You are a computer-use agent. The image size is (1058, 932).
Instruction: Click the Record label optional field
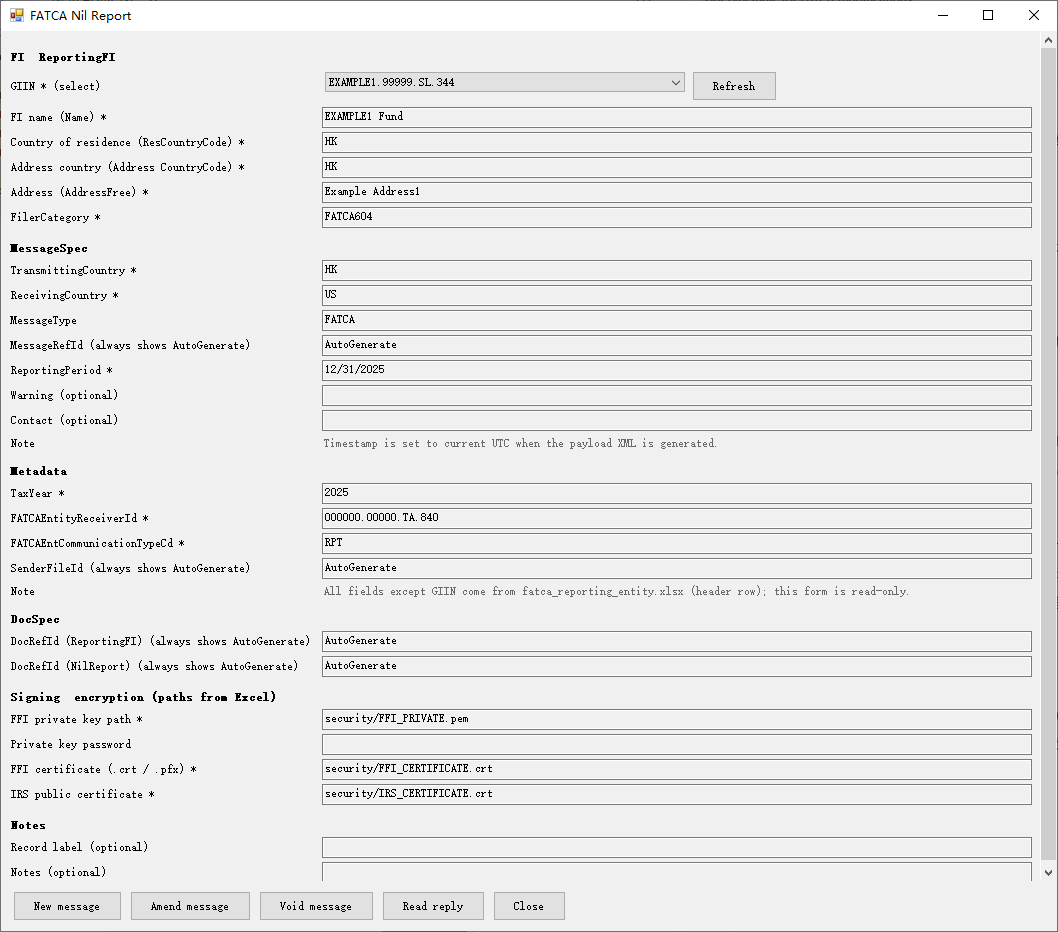[x=676, y=847]
